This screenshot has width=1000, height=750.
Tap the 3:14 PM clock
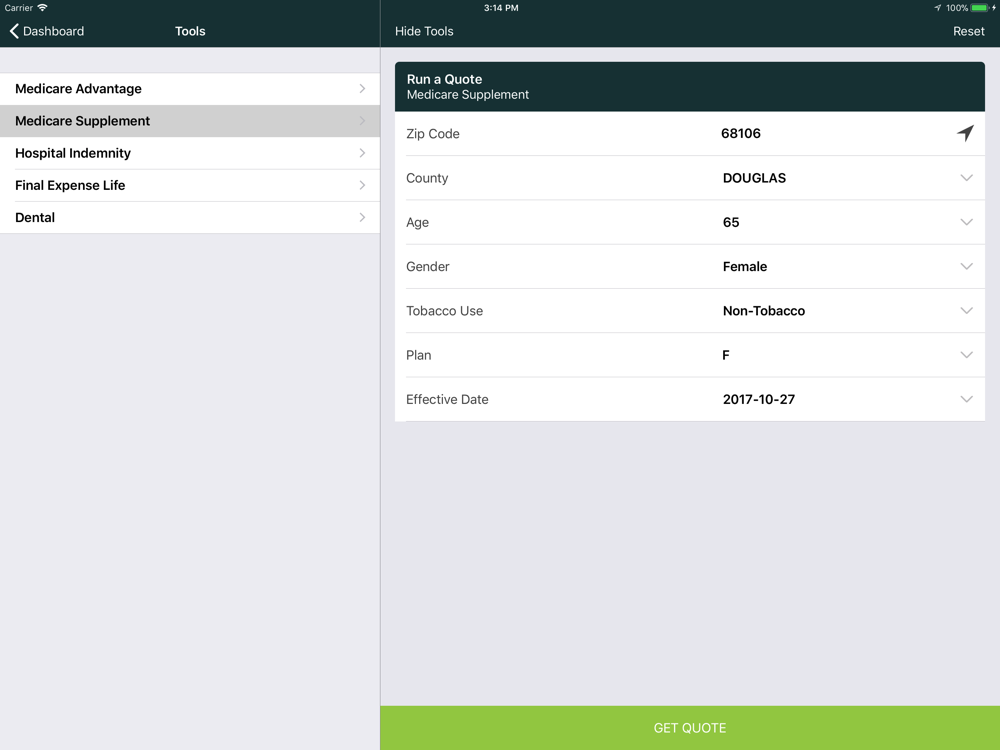[501, 8]
